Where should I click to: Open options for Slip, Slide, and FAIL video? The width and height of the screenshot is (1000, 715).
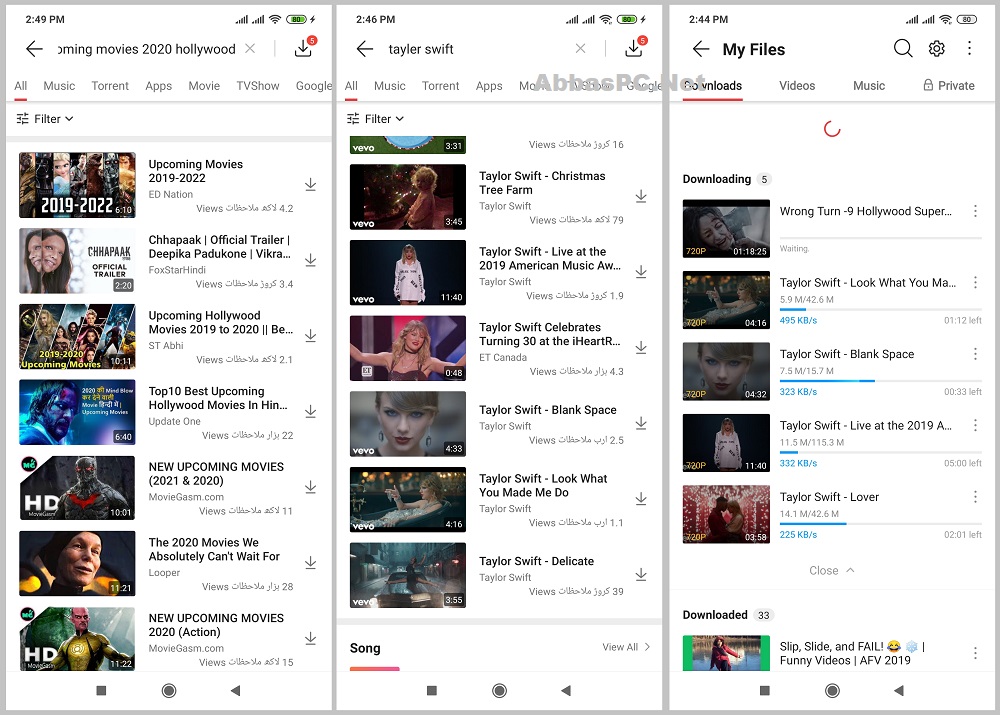click(975, 652)
